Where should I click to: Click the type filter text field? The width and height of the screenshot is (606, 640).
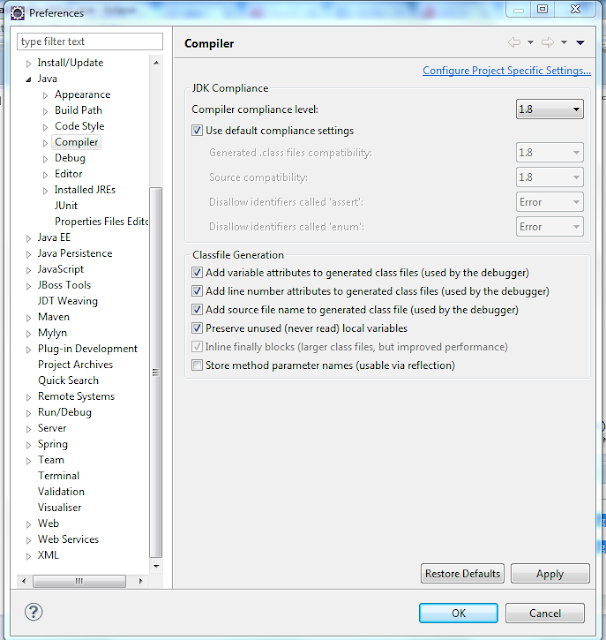(x=90, y=42)
